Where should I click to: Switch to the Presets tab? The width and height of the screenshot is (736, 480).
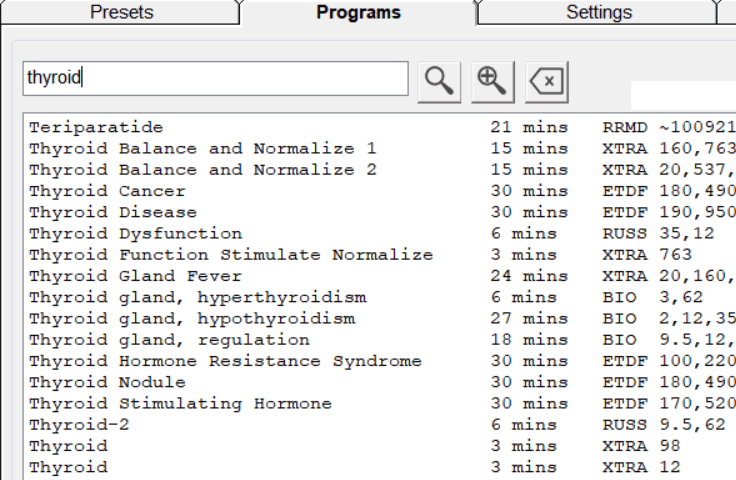(122, 12)
